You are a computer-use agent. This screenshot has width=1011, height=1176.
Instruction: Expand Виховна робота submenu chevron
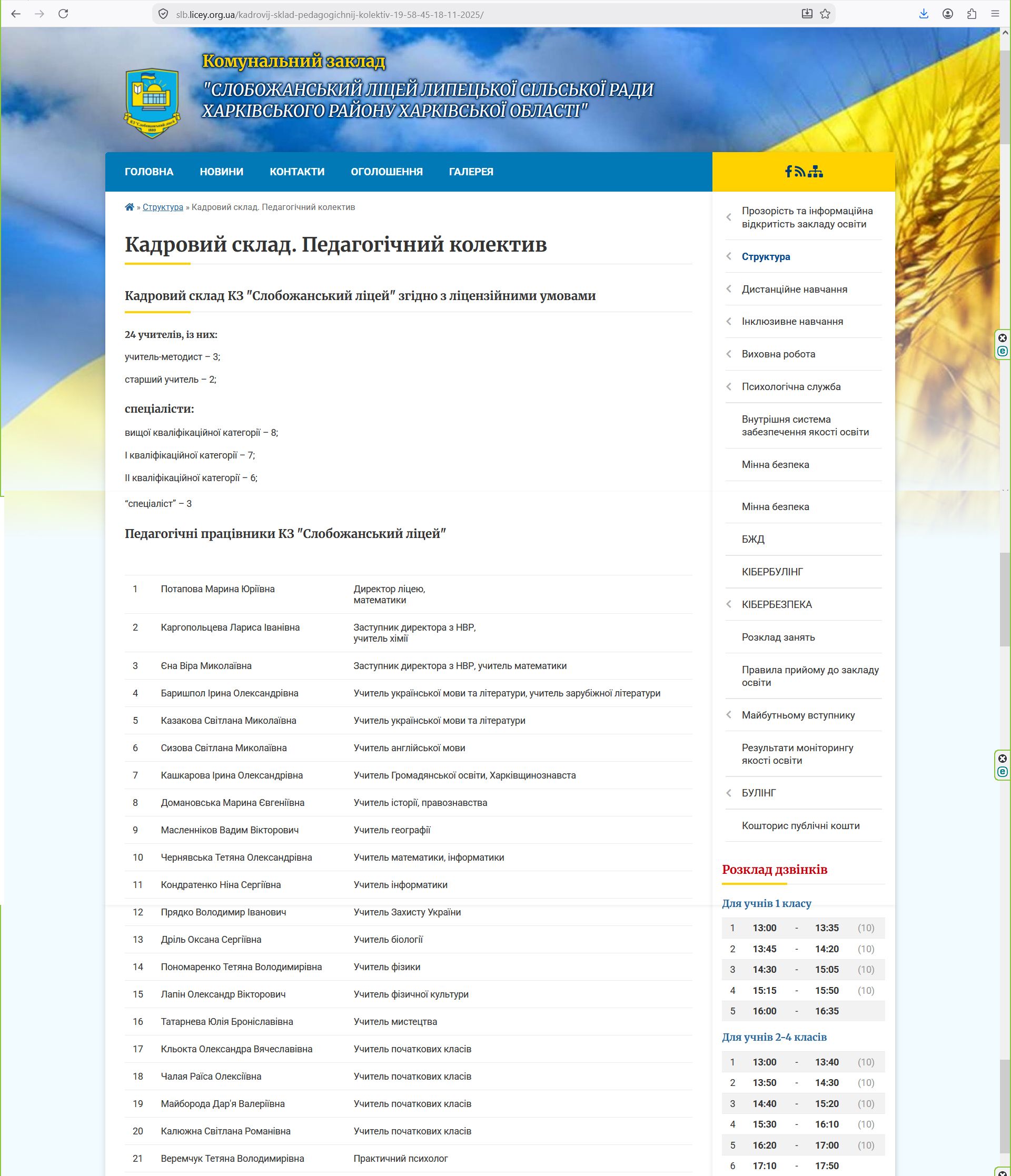pyautogui.click(x=729, y=354)
